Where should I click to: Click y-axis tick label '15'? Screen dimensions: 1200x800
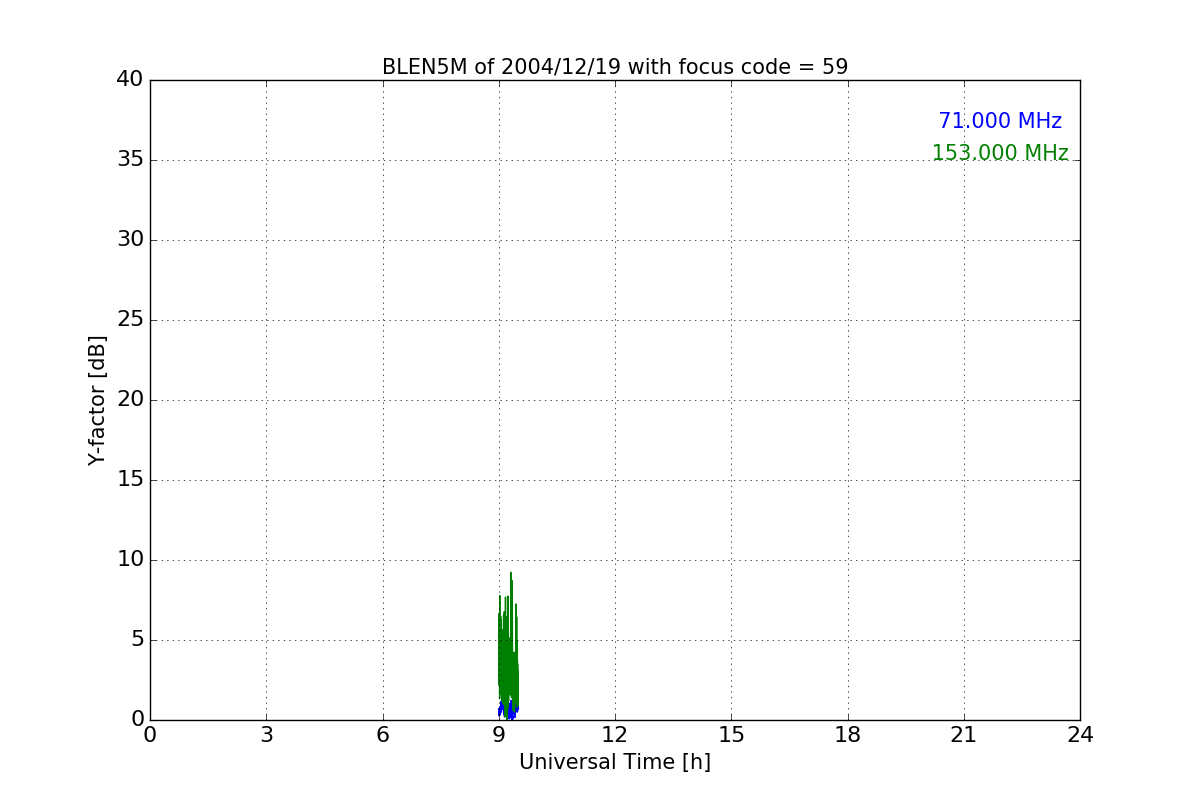pyautogui.click(x=130, y=480)
